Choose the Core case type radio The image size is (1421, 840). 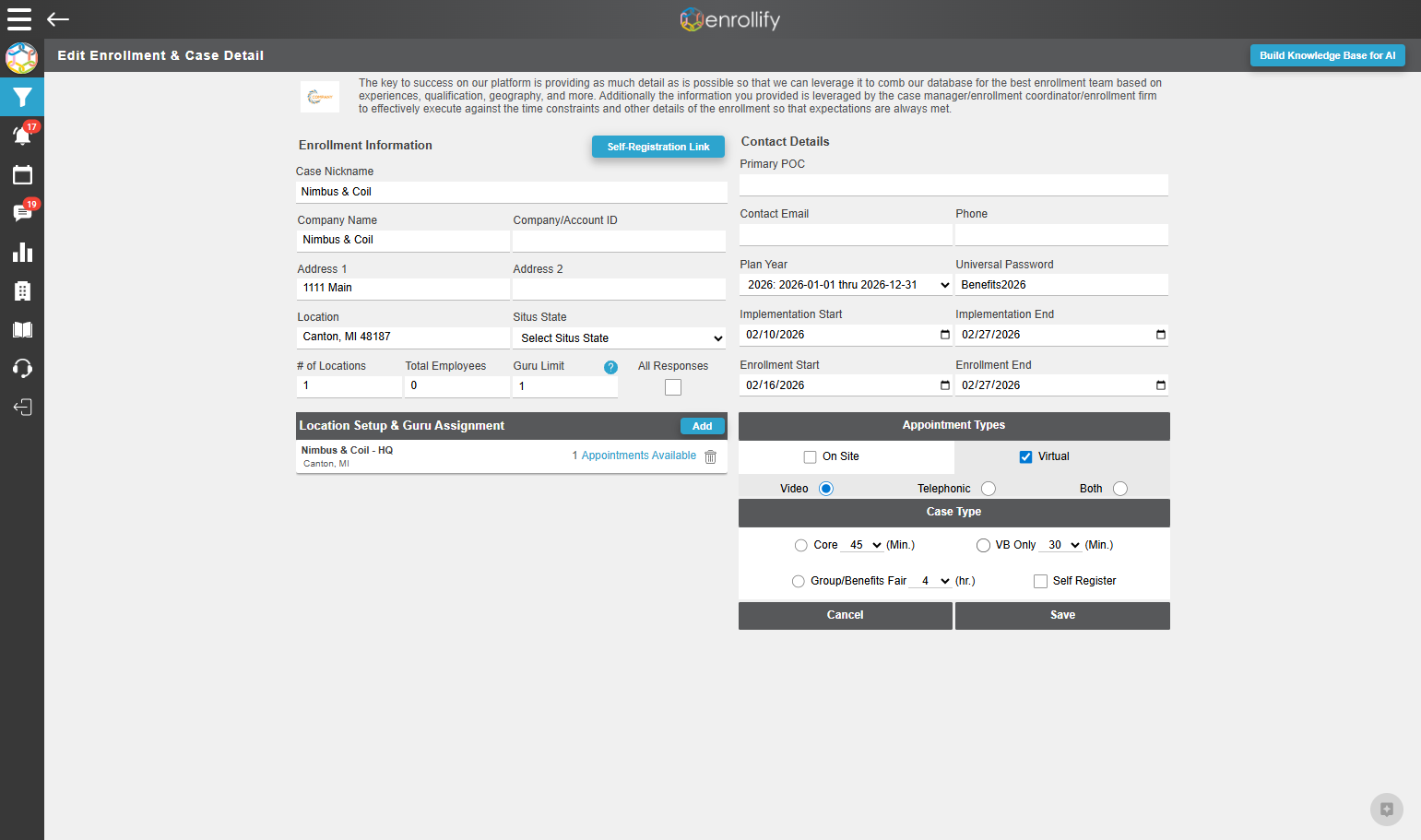(x=800, y=545)
